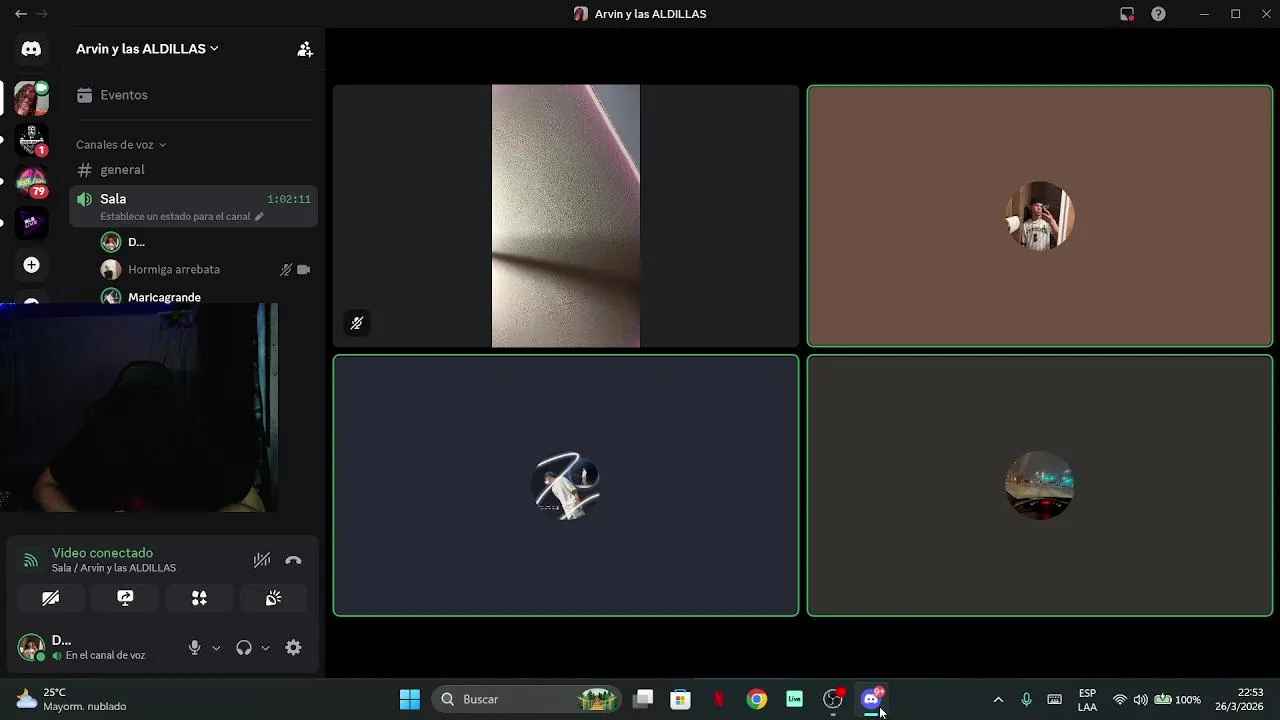Viewport: 1280px width, 720px height.
Task: Open Netflix from the taskbar
Action: tap(719, 699)
